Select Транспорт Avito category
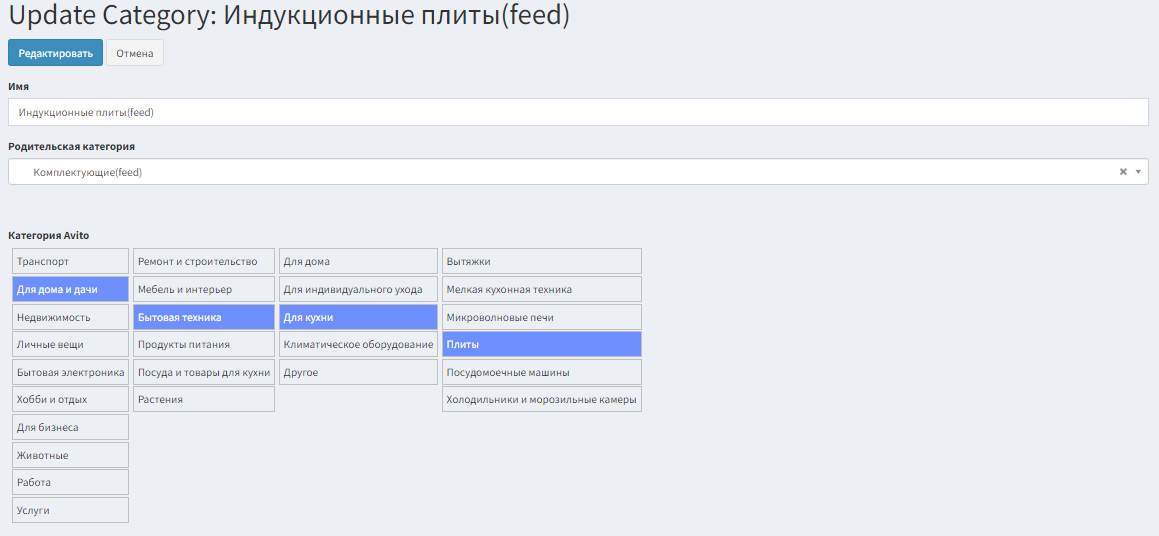This screenshot has height=536, width=1159. pyautogui.click(x=71, y=262)
